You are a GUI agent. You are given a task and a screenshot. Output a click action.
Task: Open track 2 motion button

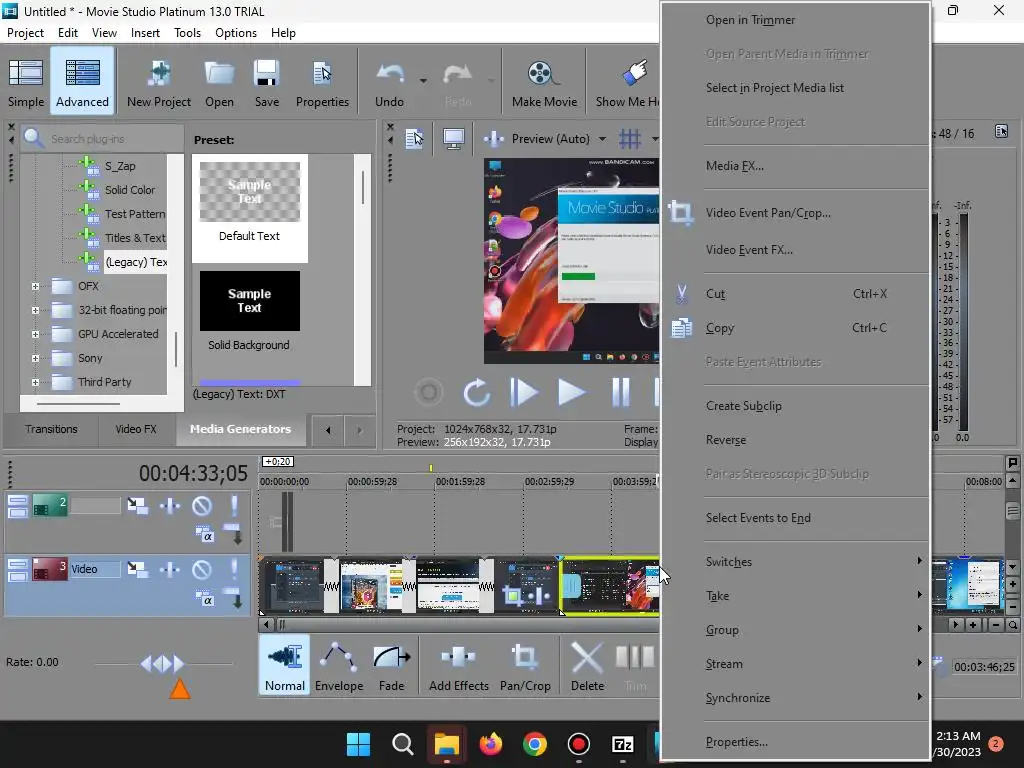point(137,505)
